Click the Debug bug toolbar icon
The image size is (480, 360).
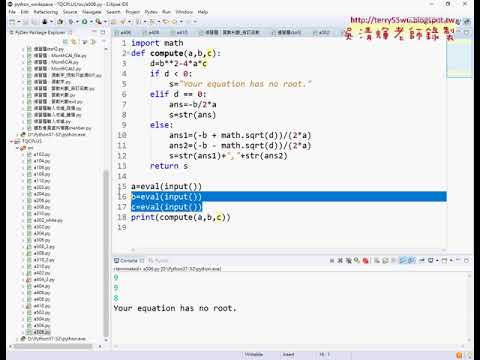click(x=71, y=22)
